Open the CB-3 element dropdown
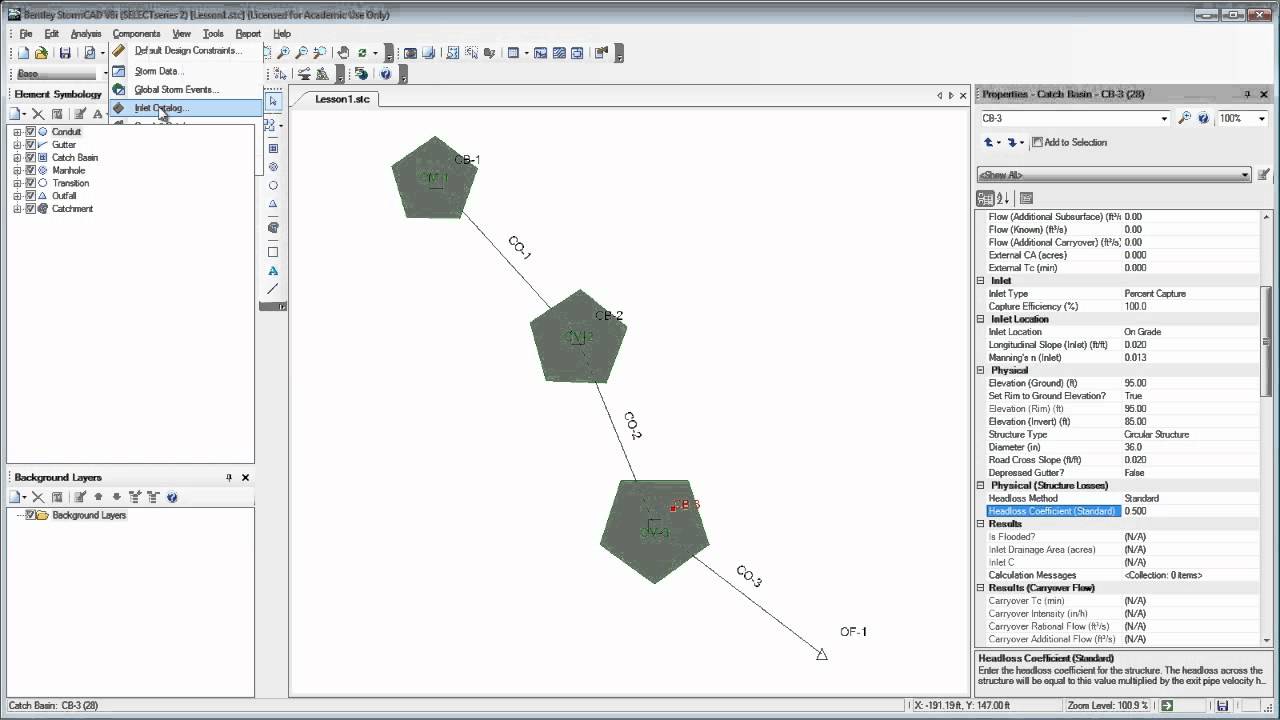The height and width of the screenshot is (720, 1280). [x=1164, y=118]
